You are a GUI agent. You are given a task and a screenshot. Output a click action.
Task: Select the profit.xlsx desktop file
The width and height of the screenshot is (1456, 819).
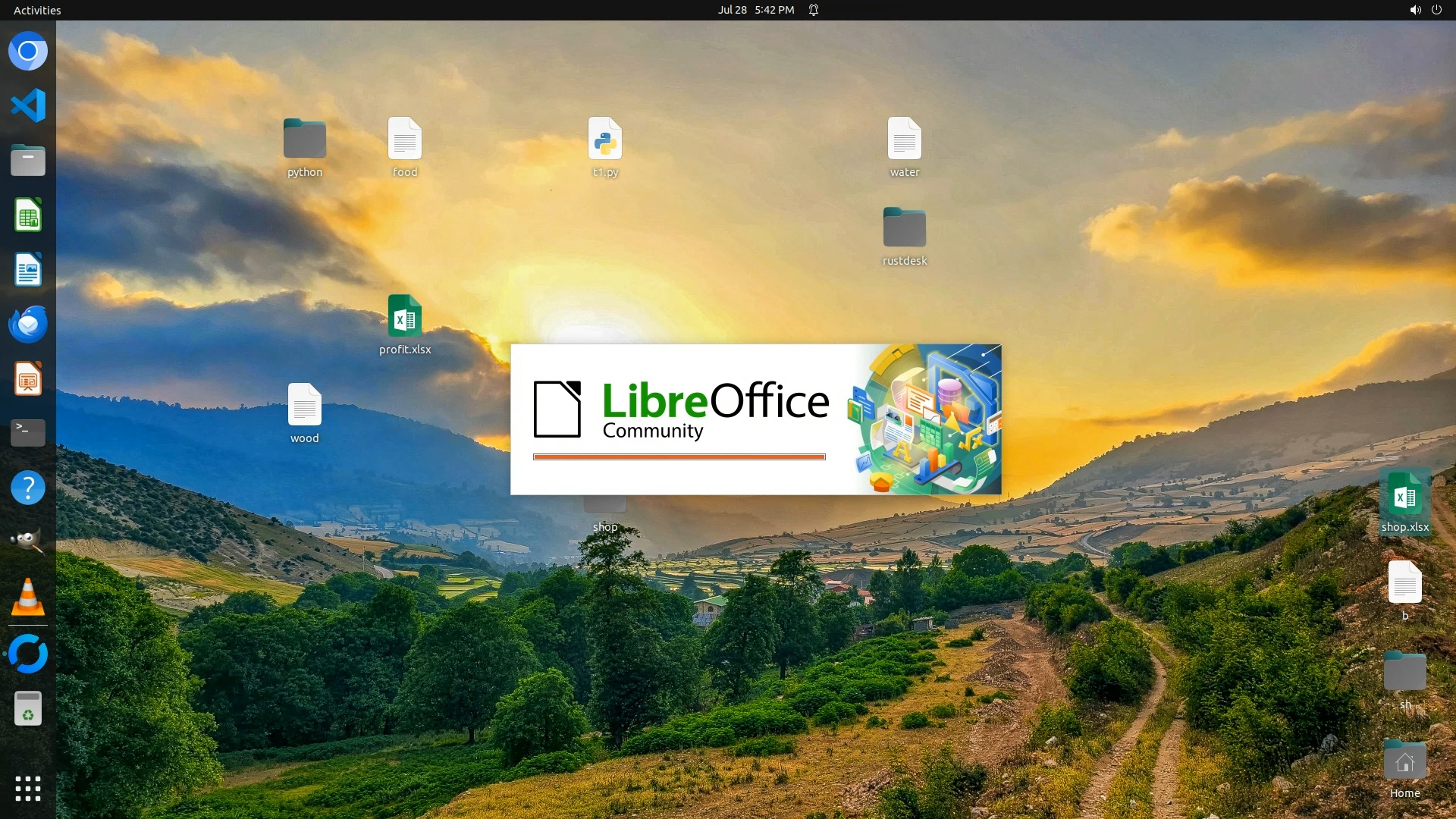(405, 317)
